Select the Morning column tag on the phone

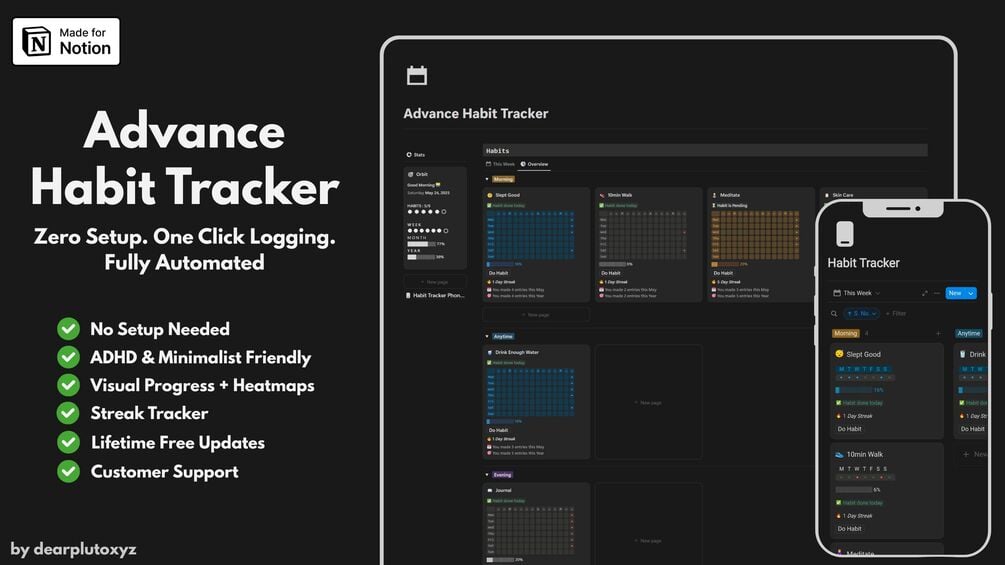845,333
